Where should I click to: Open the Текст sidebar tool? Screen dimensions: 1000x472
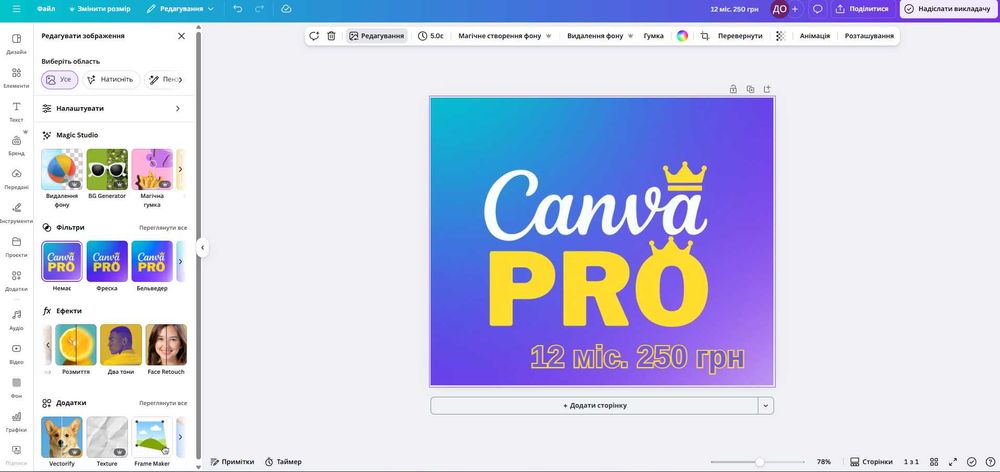[x=17, y=111]
